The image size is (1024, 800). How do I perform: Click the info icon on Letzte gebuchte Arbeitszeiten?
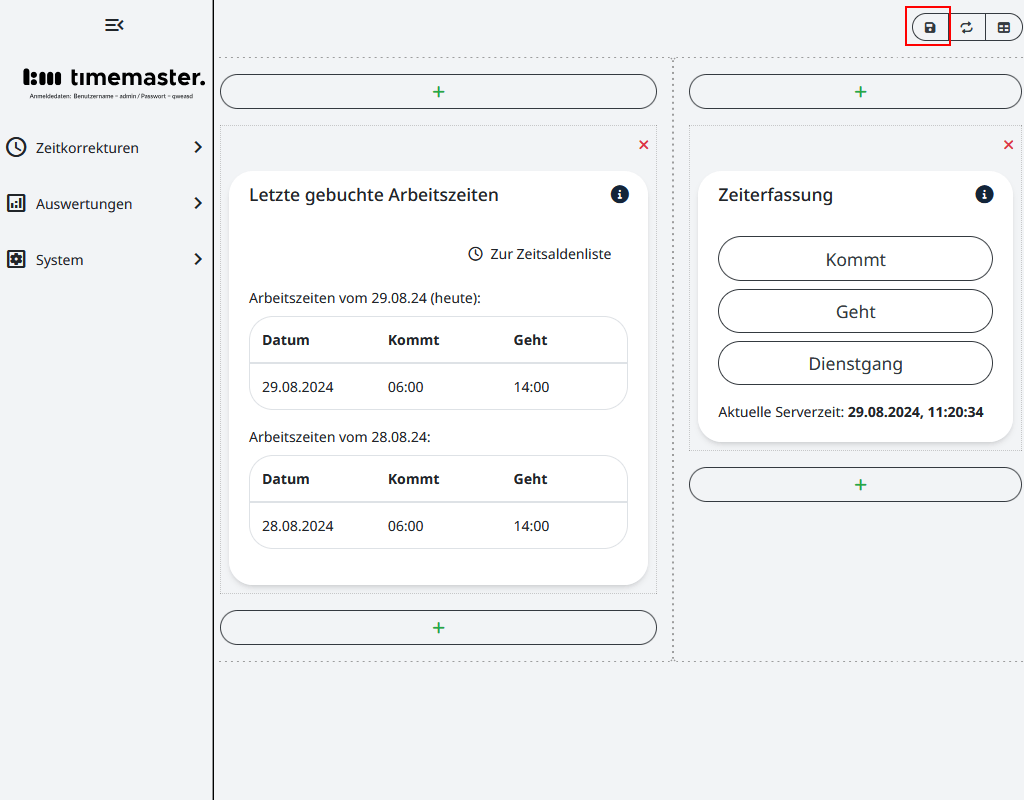point(619,194)
